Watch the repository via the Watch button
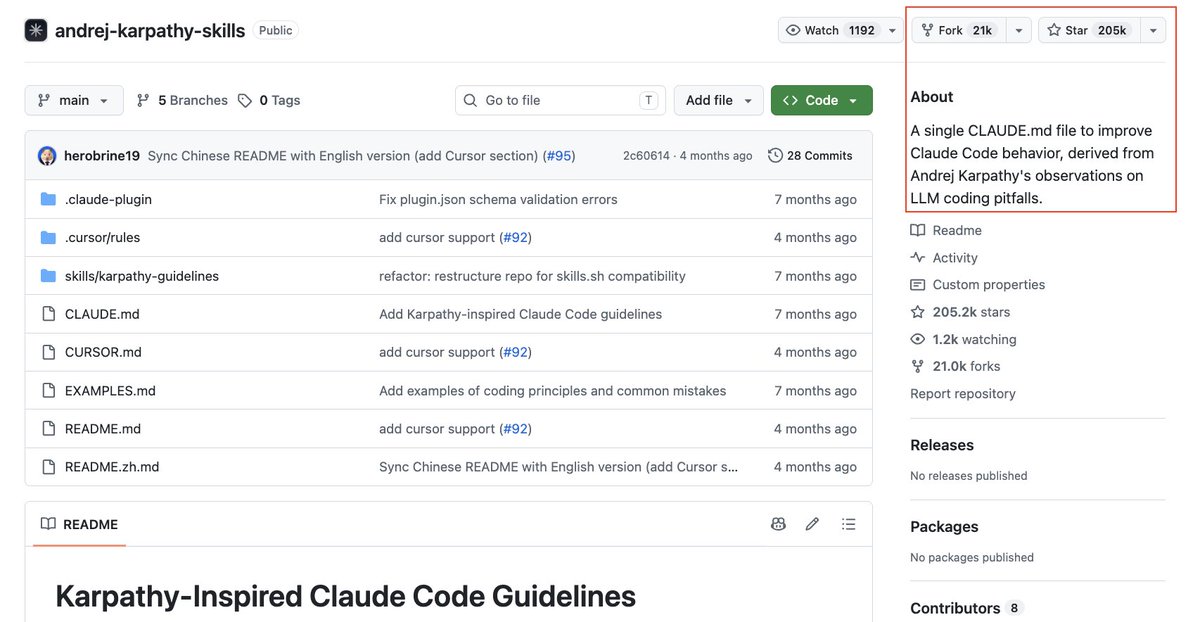Screen dimensions: 1200x622 pos(831,30)
